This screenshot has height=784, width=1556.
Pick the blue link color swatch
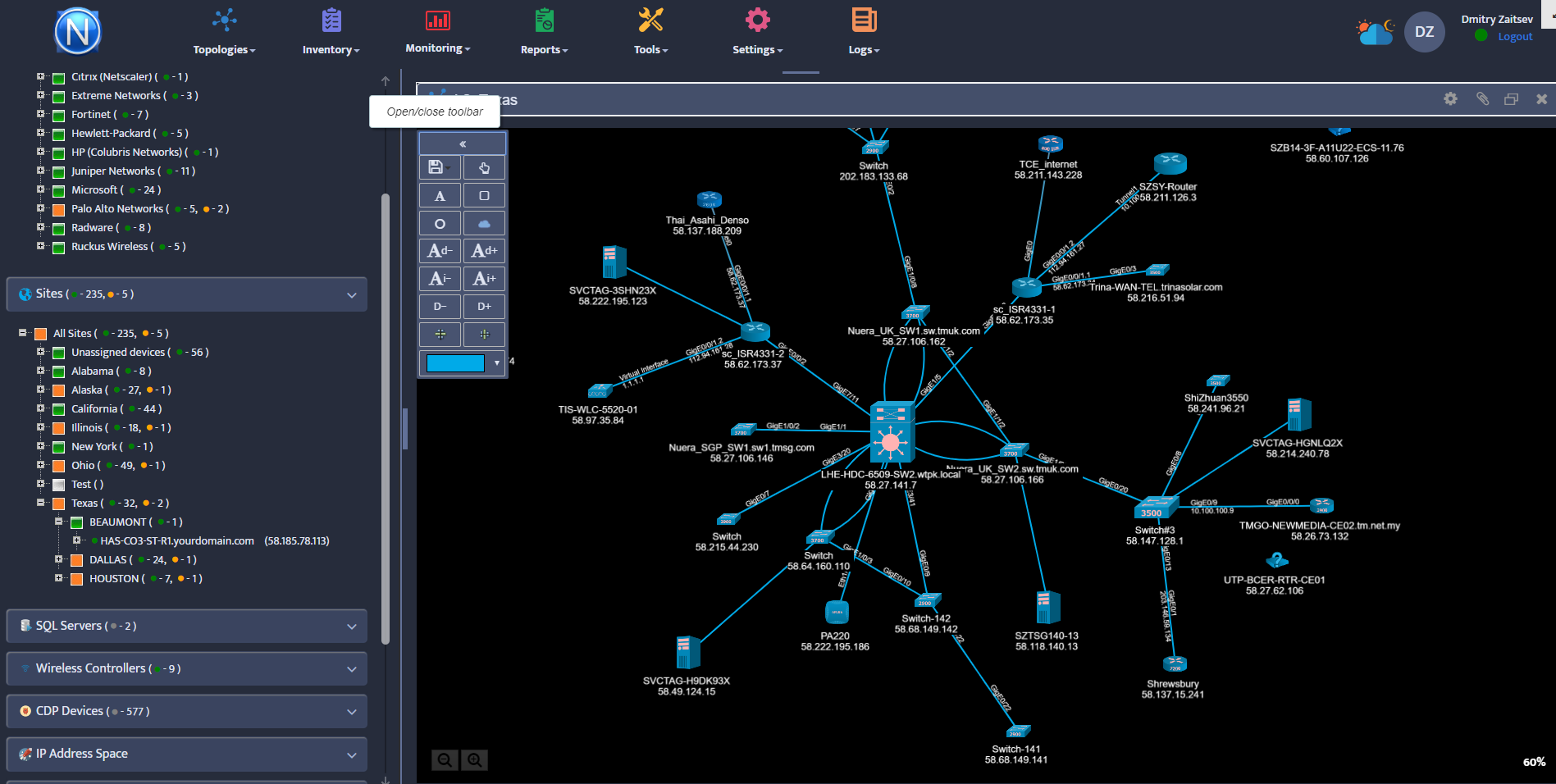click(455, 362)
